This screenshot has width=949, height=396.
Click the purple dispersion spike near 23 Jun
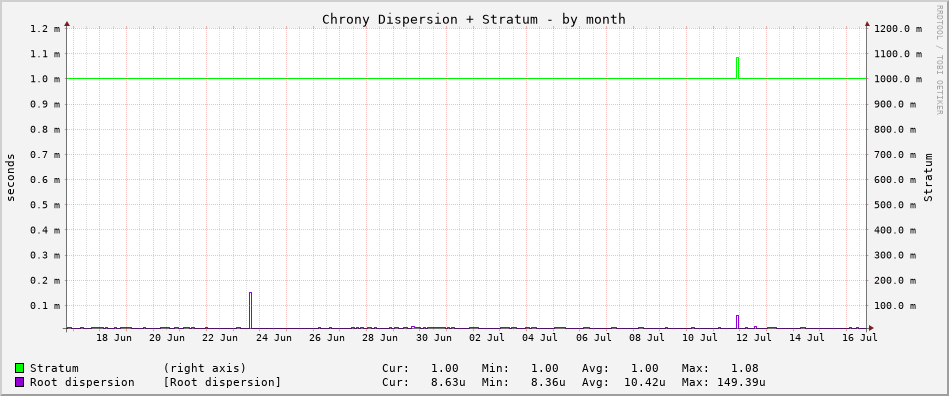pos(250,310)
